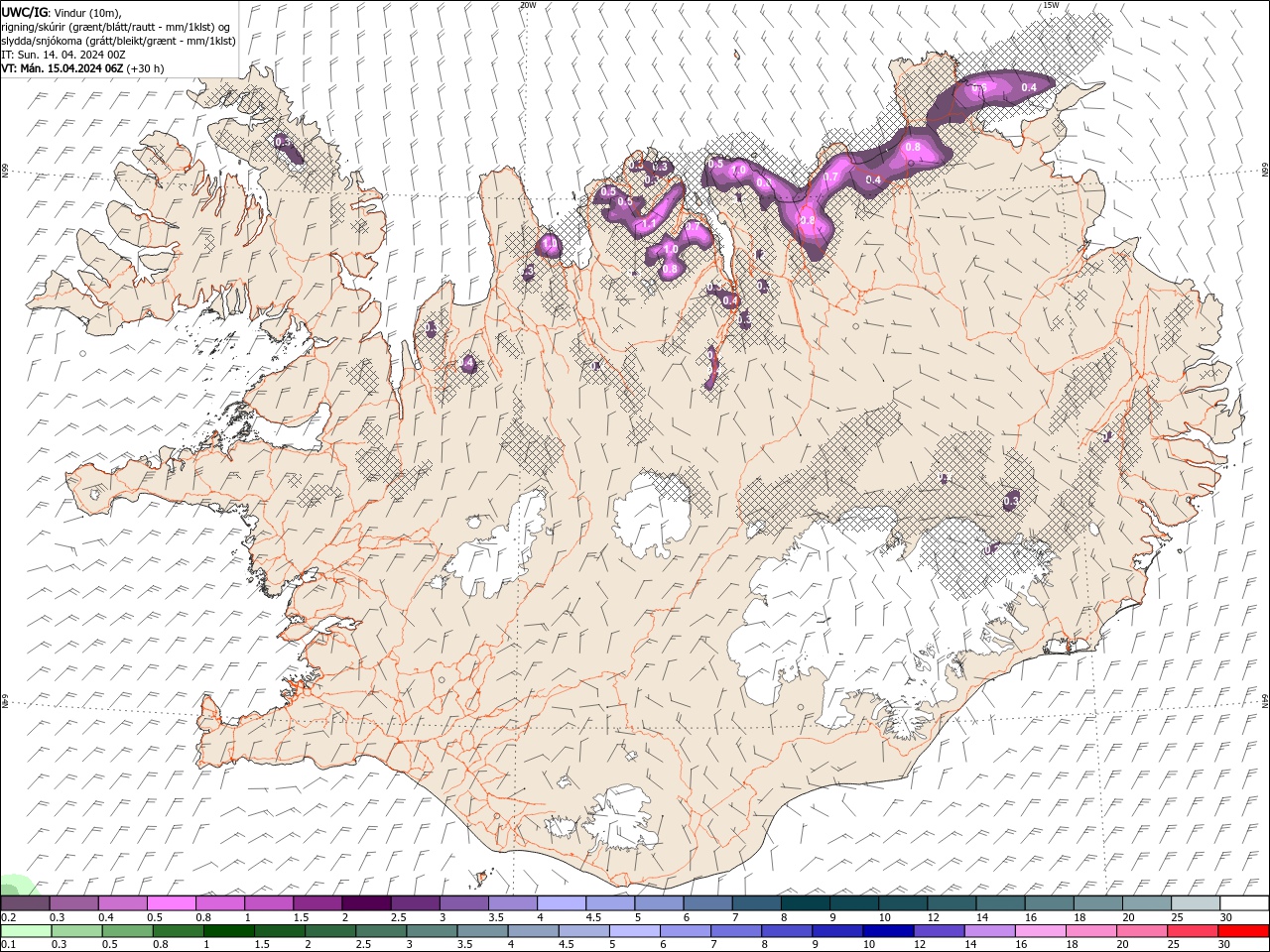Click the 'rigning/skúrir' legend description line
Image resolution: width=1270 pixels, height=952 pixels.
[116, 27]
